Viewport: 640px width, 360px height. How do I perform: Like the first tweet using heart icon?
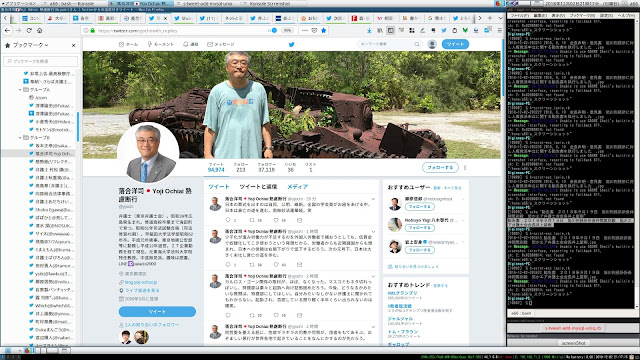pyautogui.click(x=276, y=220)
